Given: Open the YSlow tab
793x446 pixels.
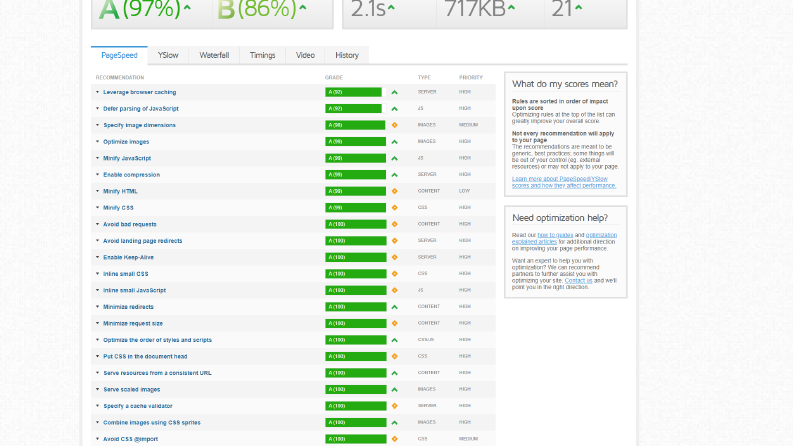Looking at the screenshot, I should point(168,56).
